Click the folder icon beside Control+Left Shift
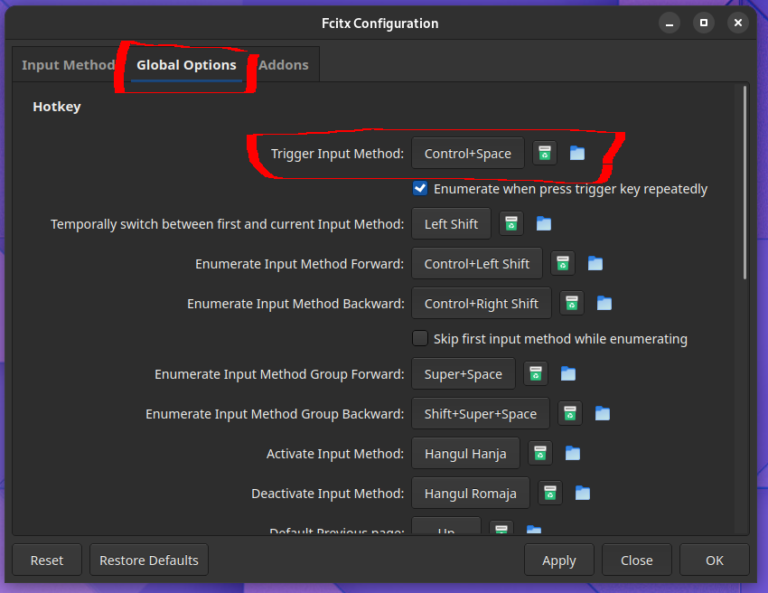The width and height of the screenshot is (768, 593). 595,264
